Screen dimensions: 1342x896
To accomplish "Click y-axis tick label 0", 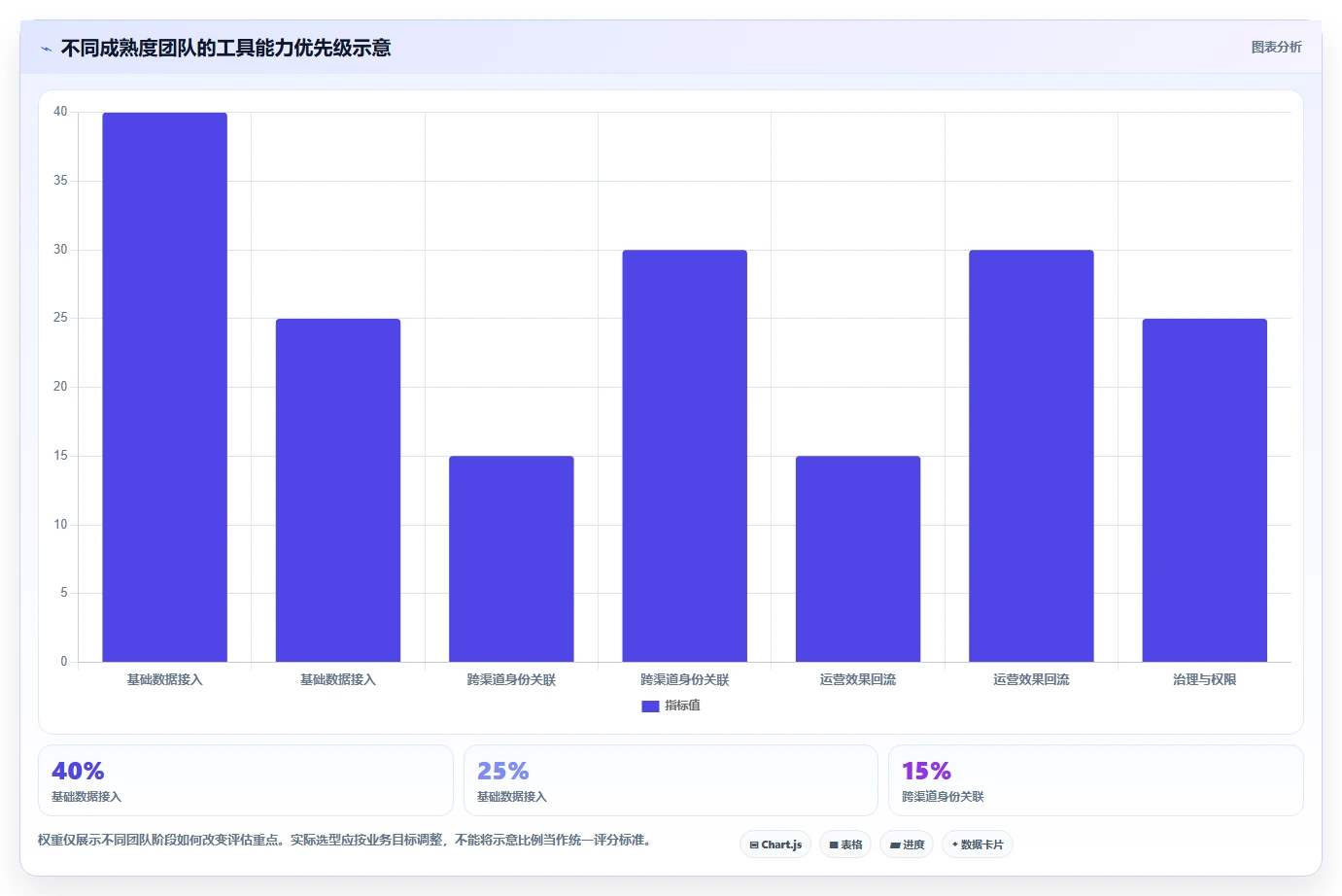I will tap(64, 662).
